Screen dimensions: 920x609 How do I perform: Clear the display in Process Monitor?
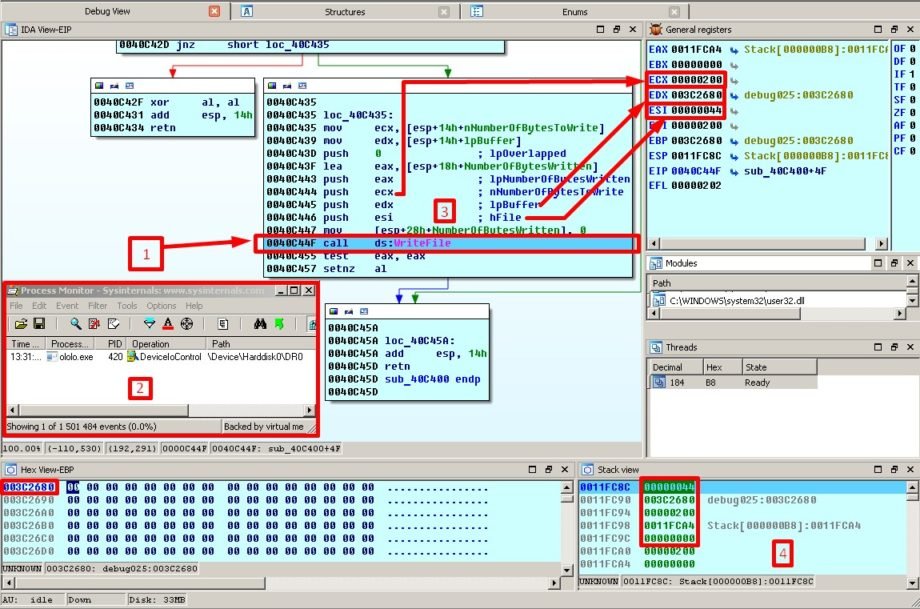[x=113, y=324]
